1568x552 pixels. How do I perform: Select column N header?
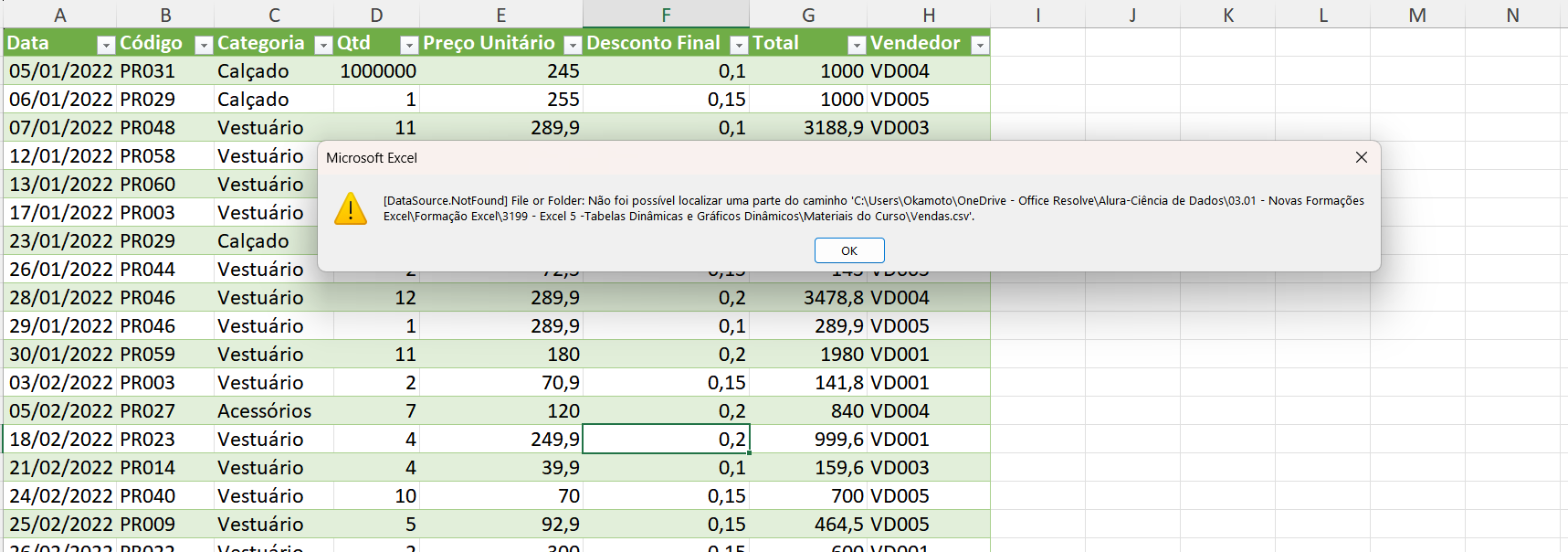(1512, 15)
